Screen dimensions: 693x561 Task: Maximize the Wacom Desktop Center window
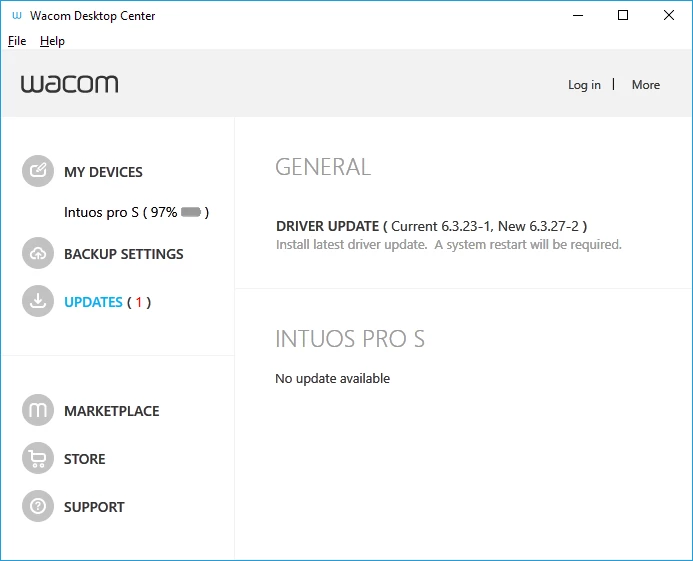coord(623,15)
